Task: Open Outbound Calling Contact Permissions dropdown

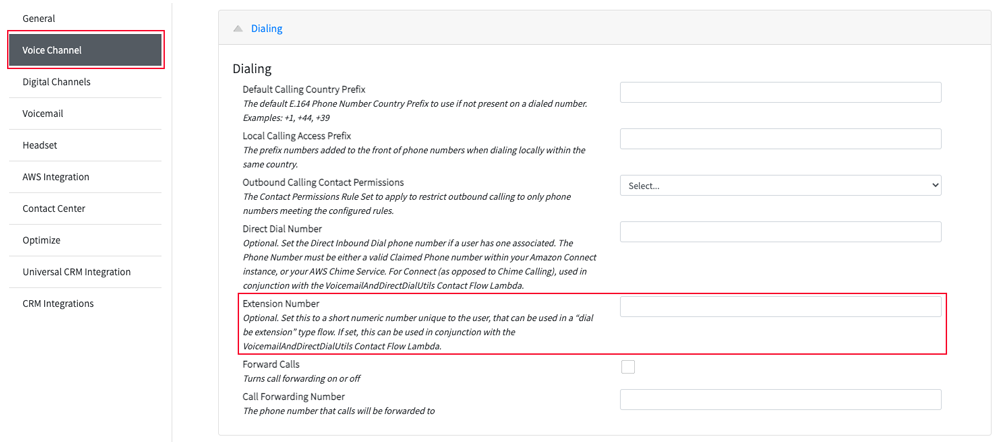Action: click(781, 186)
